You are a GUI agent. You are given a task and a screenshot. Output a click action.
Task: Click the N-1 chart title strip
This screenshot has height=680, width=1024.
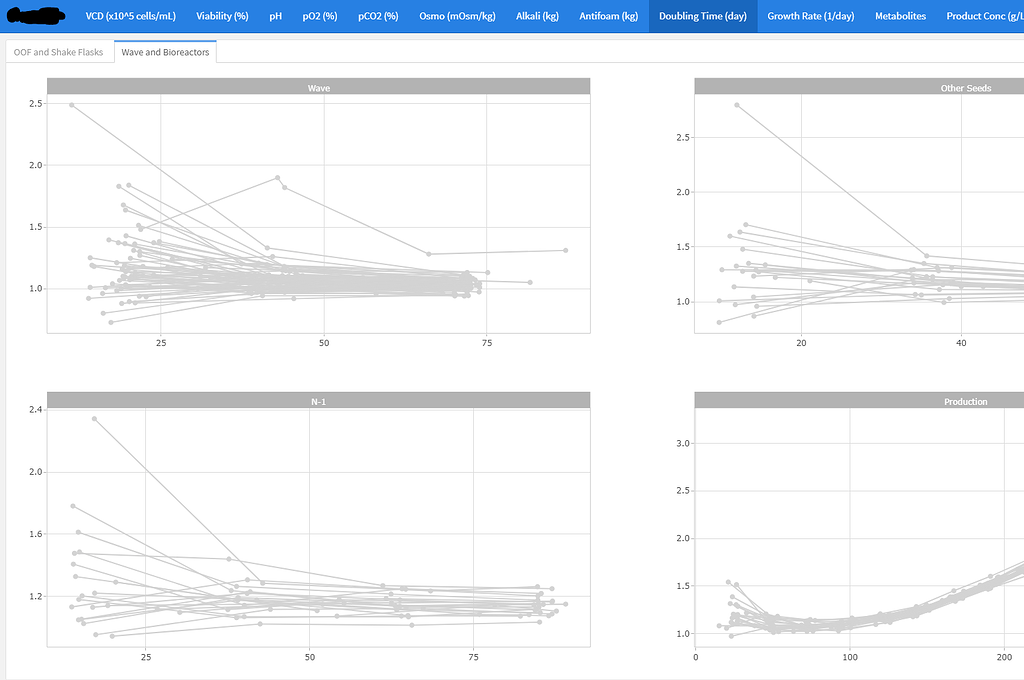pos(319,400)
